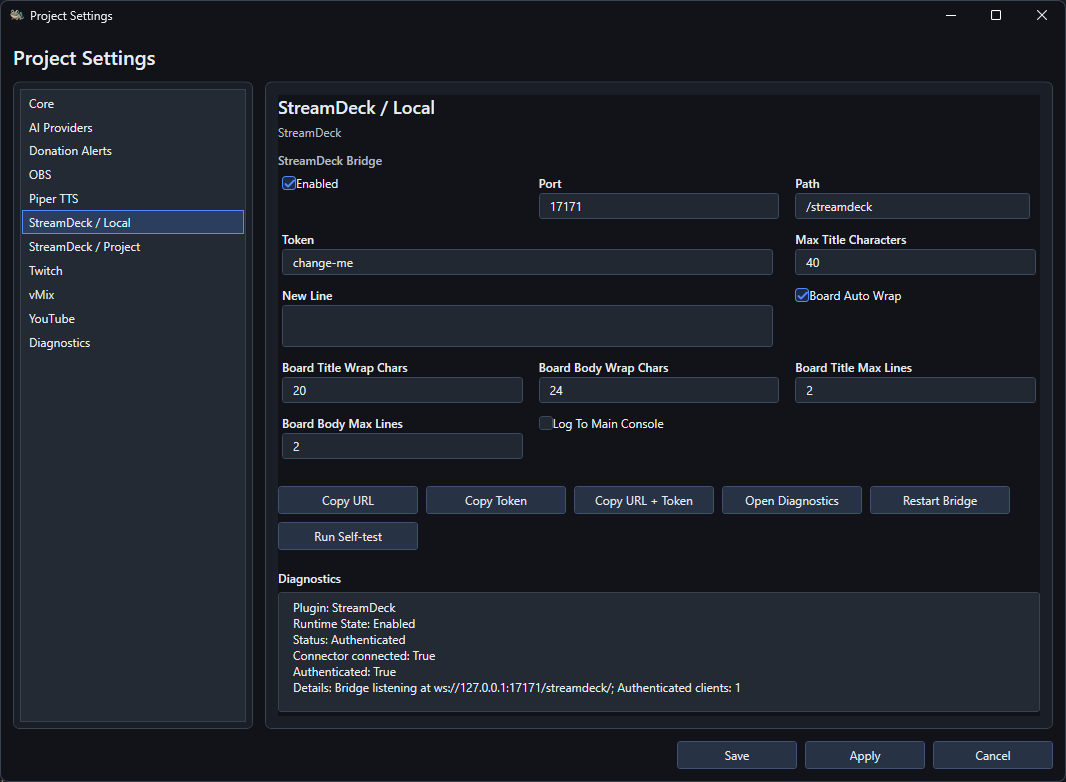This screenshot has height=782, width=1066.
Task: Open the Core settings section
Action: (133, 103)
